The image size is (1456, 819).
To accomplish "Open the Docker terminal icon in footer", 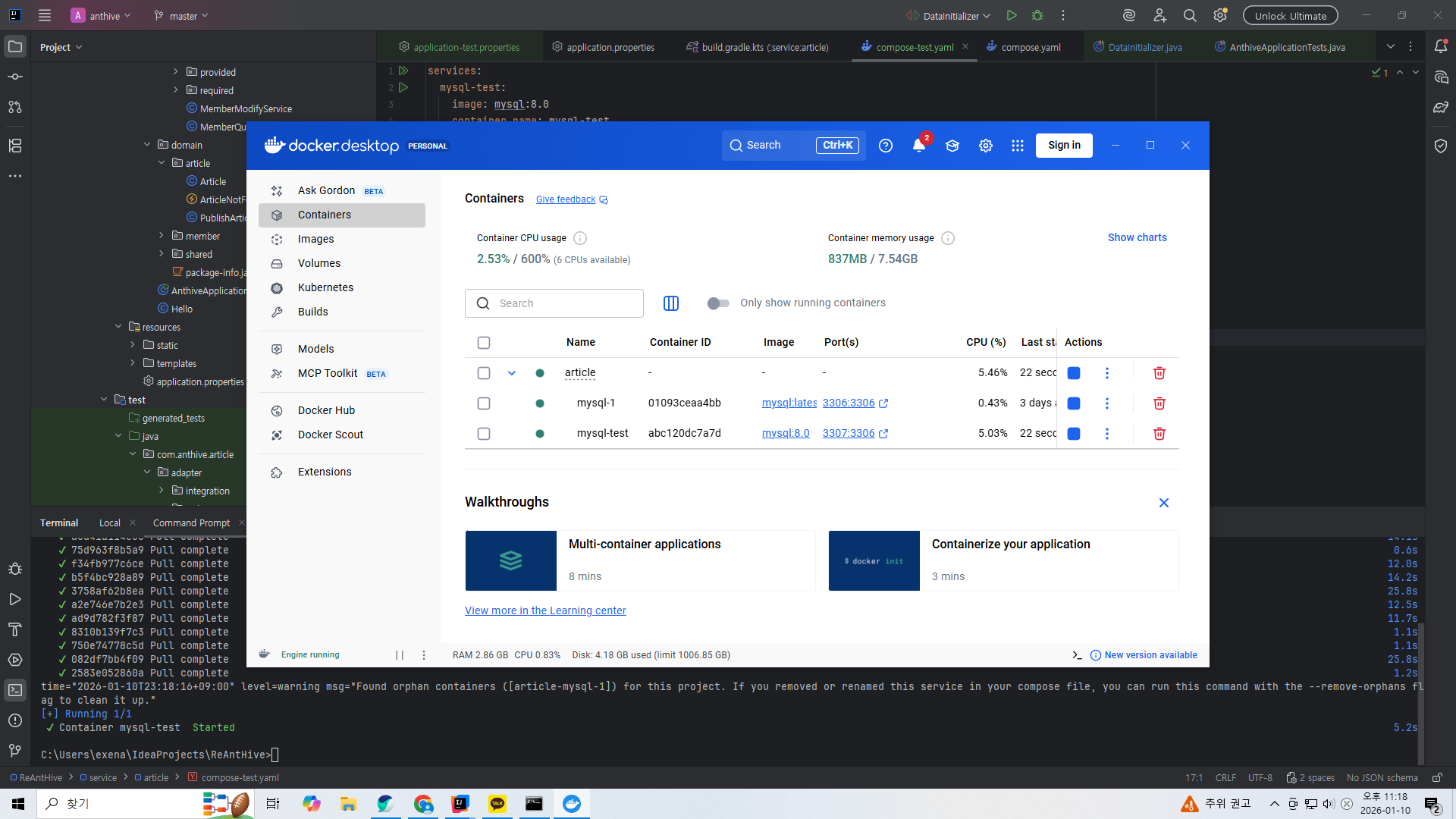I will (x=1077, y=655).
